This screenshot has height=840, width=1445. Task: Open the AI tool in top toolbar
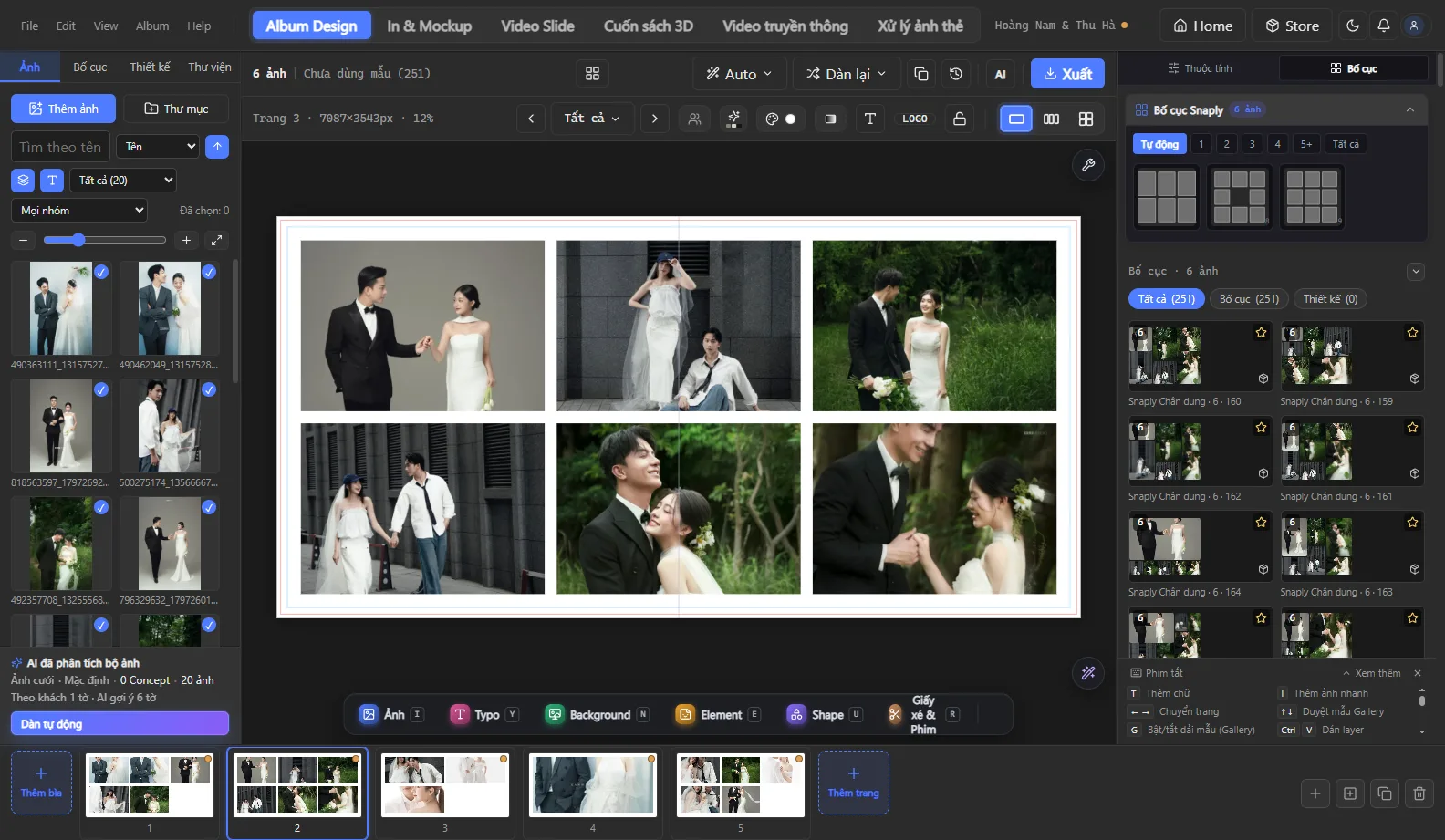[x=1001, y=74]
